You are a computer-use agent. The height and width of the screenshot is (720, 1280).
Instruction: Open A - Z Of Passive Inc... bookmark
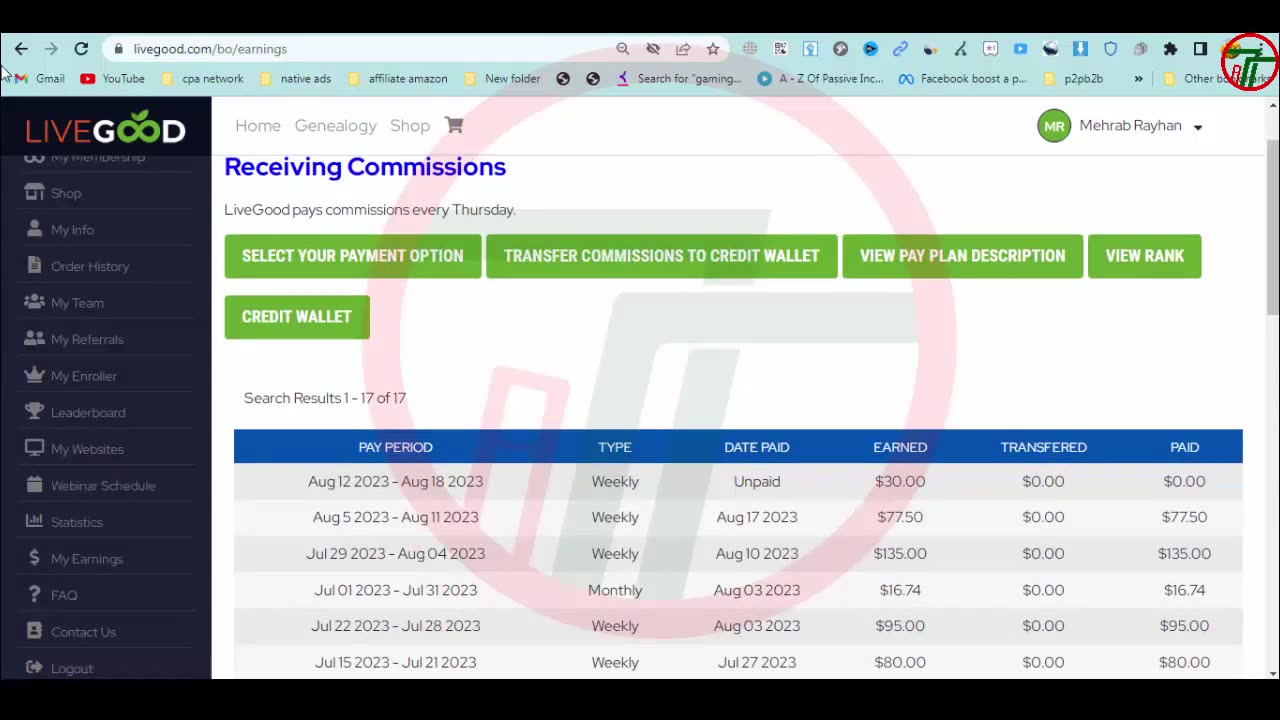click(820, 79)
